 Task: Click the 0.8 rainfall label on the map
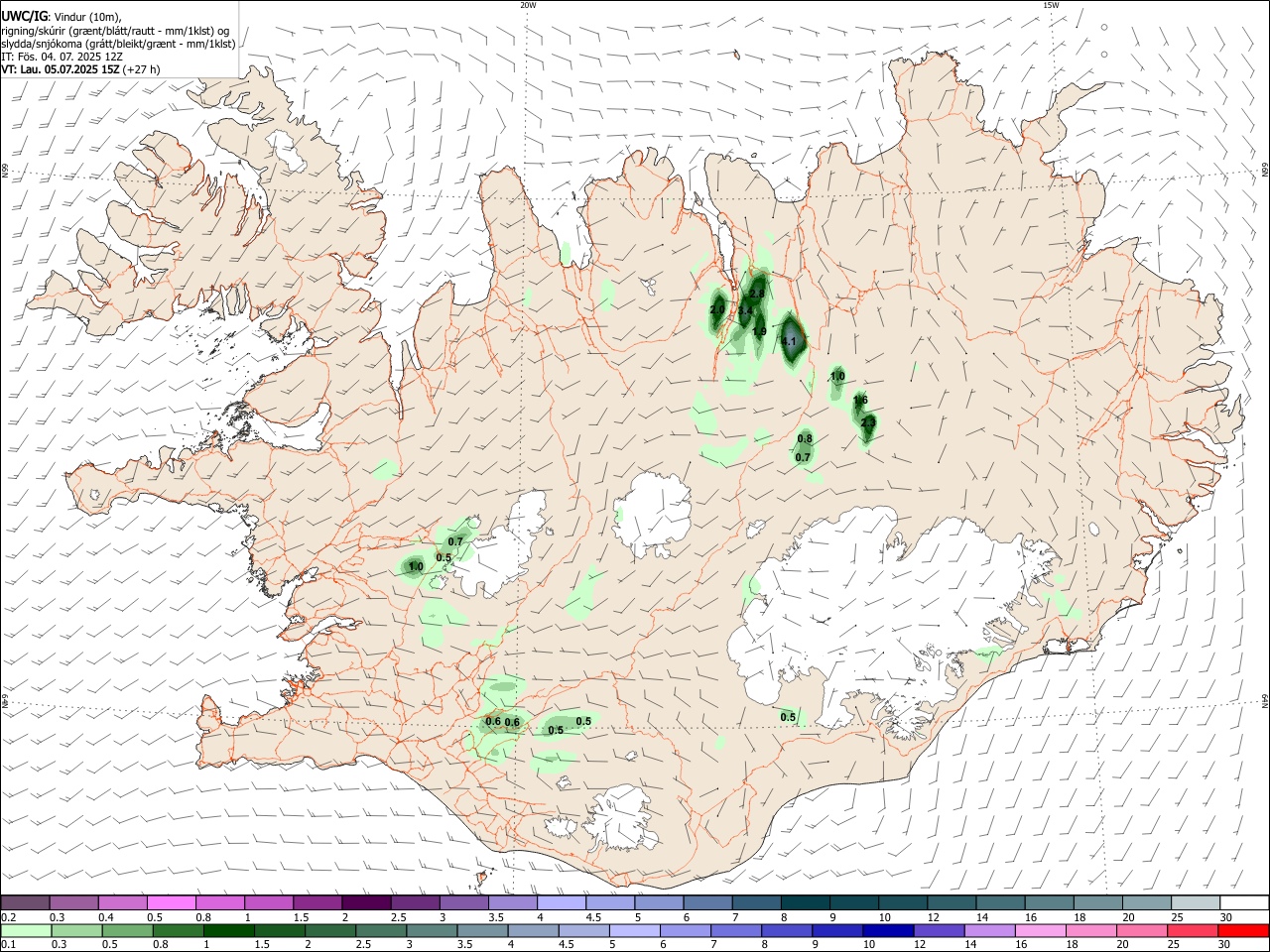coord(805,438)
